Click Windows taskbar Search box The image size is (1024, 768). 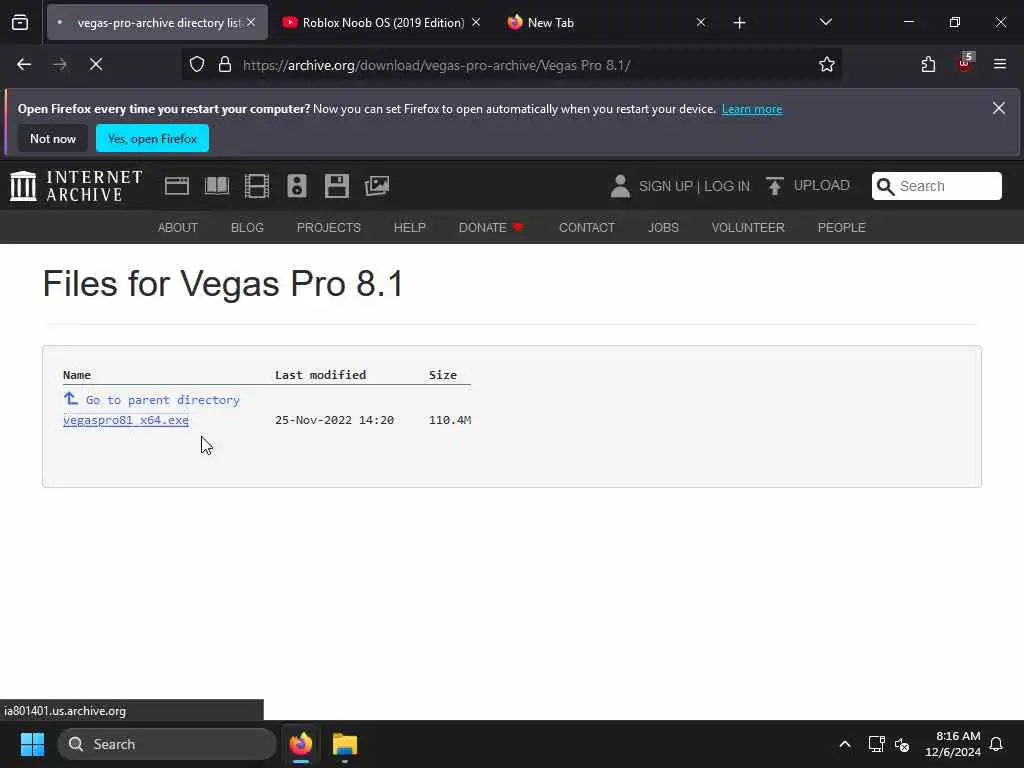(167, 744)
